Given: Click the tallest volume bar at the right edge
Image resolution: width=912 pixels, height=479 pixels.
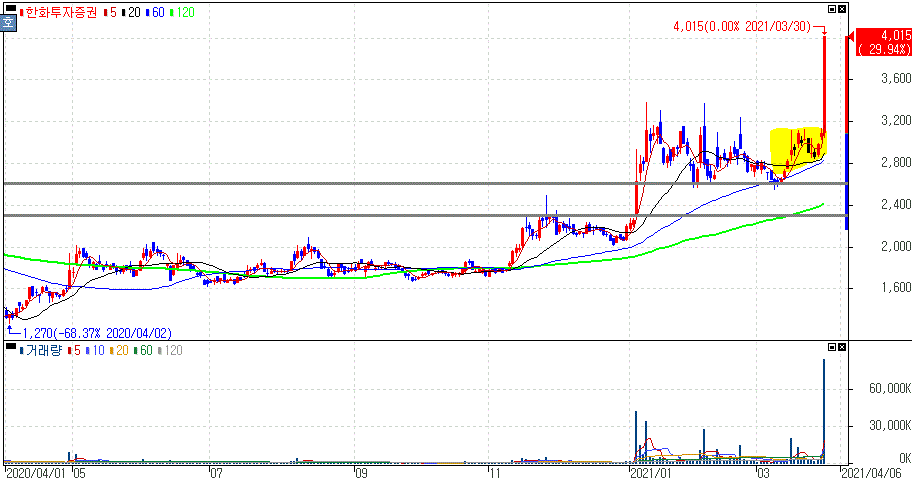Looking at the screenshot, I should click(x=824, y=411).
